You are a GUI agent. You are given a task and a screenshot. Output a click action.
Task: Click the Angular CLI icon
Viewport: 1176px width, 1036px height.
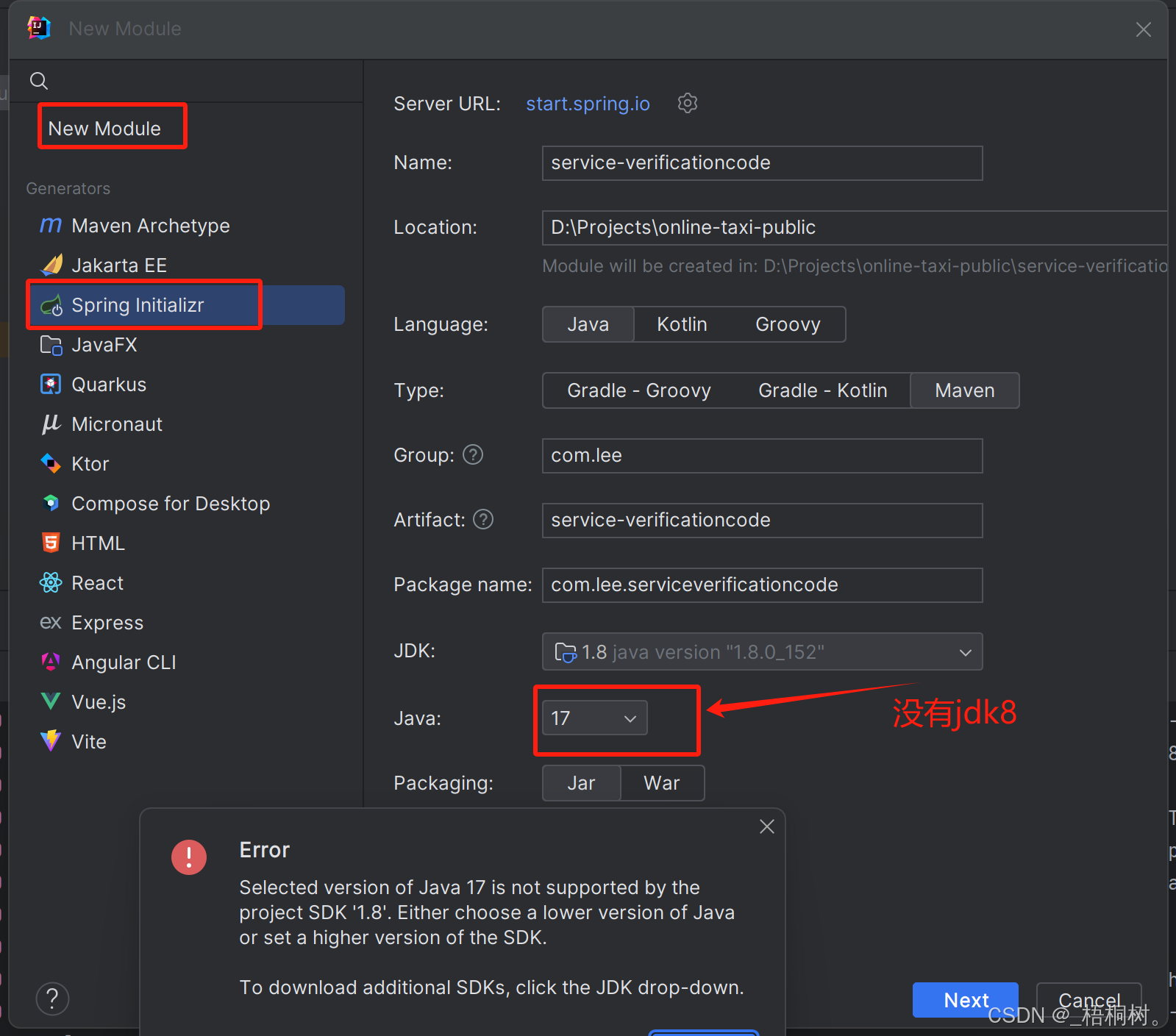[x=51, y=662]
